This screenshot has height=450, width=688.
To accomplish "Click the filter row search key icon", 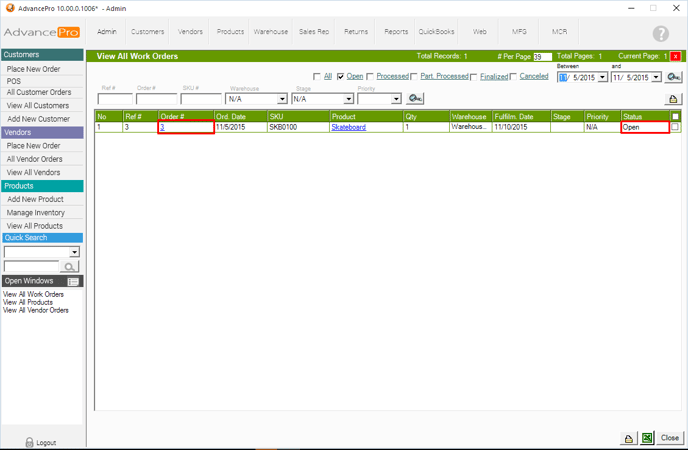I will pos(414,98).
